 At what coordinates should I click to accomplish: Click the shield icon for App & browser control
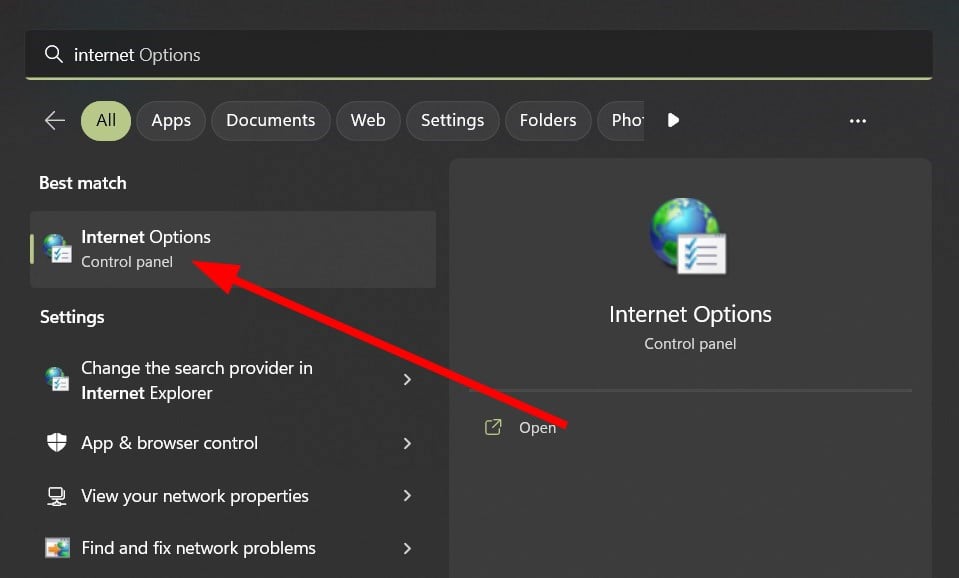[57, 442]
